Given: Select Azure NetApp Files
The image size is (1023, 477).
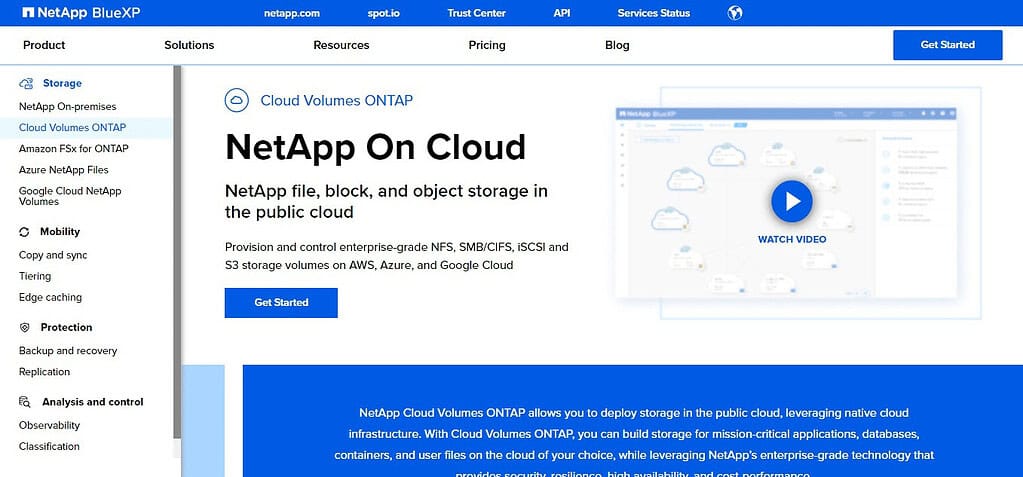Looking at the screenshot, I should coord(64,170).
